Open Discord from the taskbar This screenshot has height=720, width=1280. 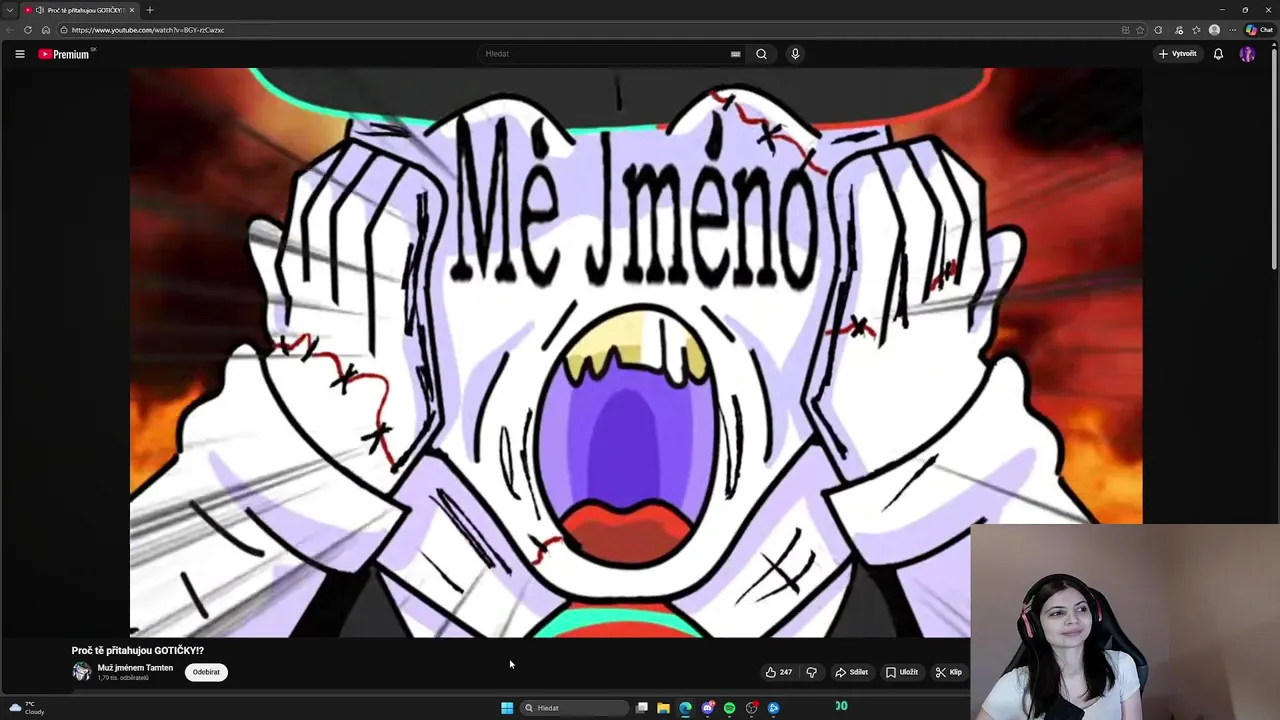pos(708,708)
